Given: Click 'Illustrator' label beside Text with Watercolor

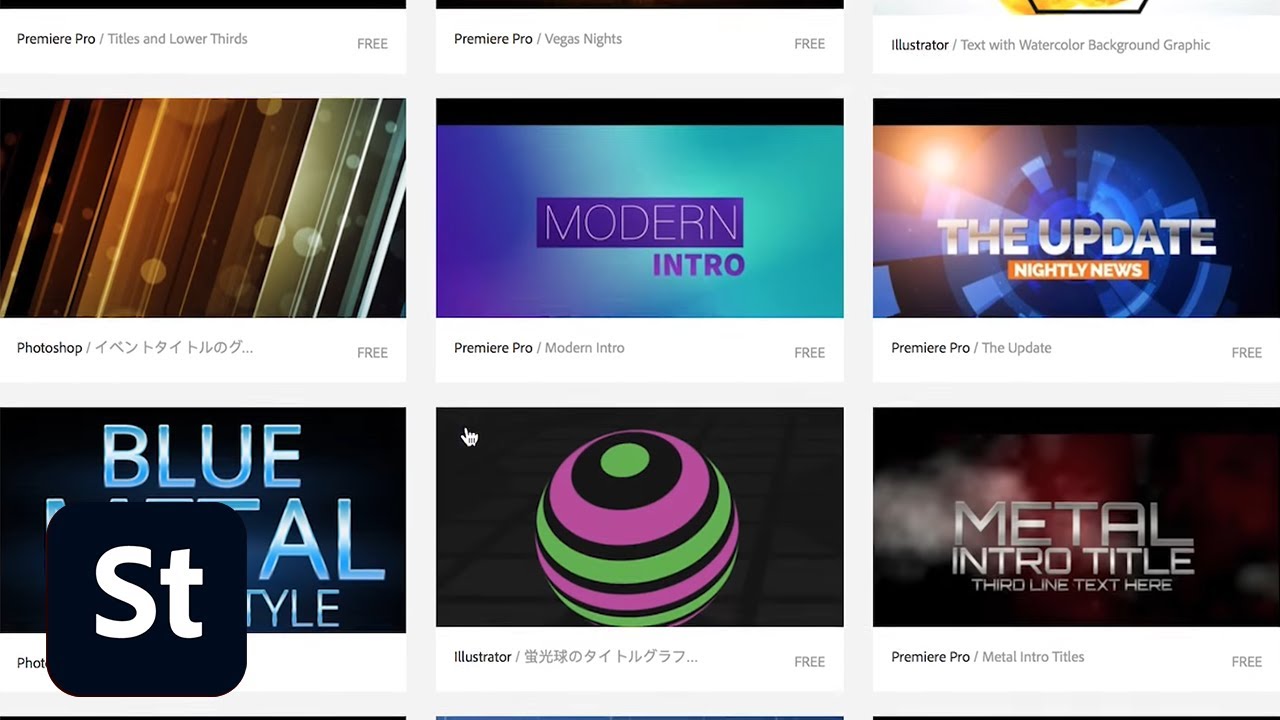Looking at the screenshot, I should point(920,45).
